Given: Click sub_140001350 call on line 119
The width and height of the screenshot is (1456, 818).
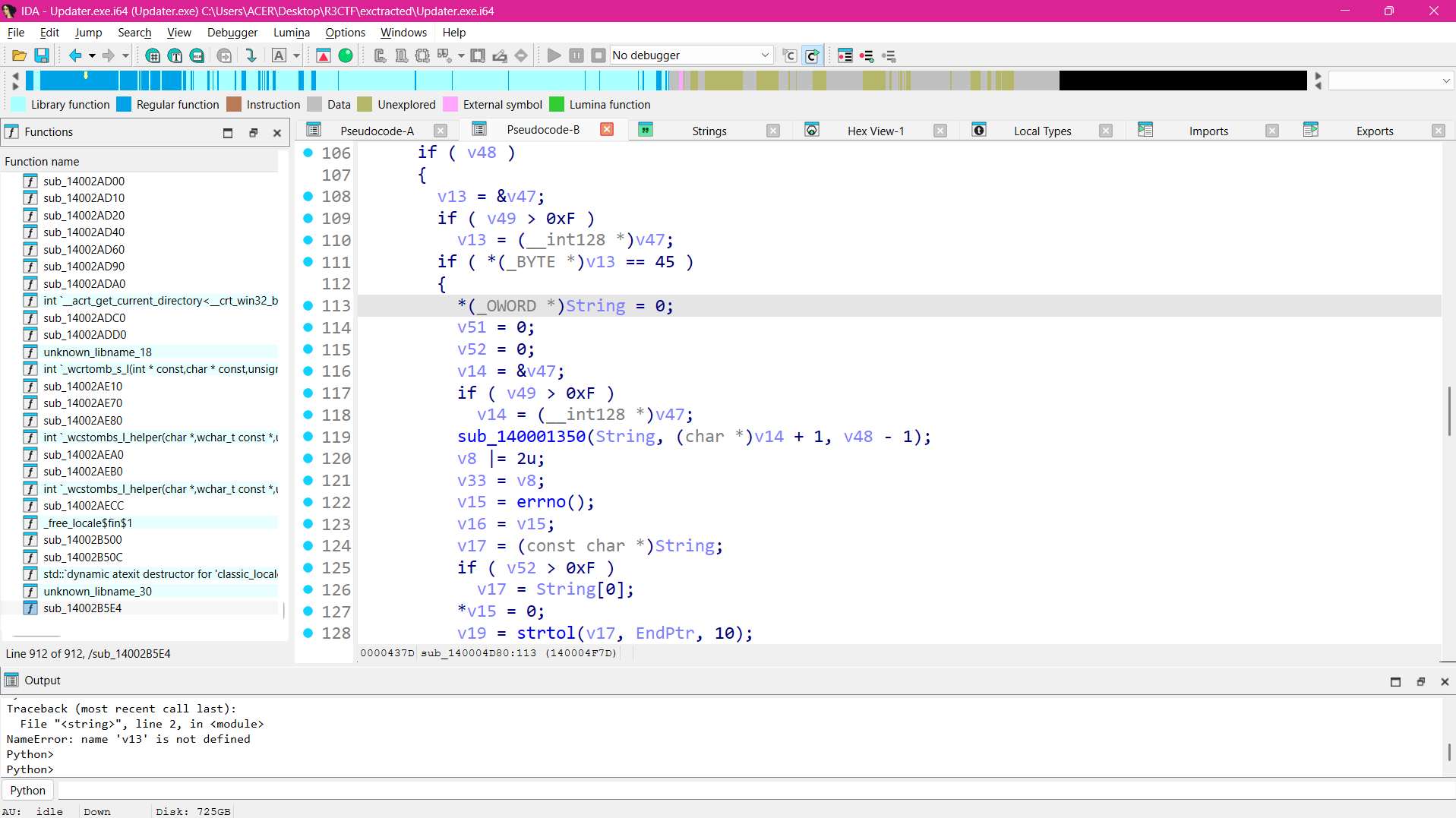Looking at the screenshot, I should [521, 437].
